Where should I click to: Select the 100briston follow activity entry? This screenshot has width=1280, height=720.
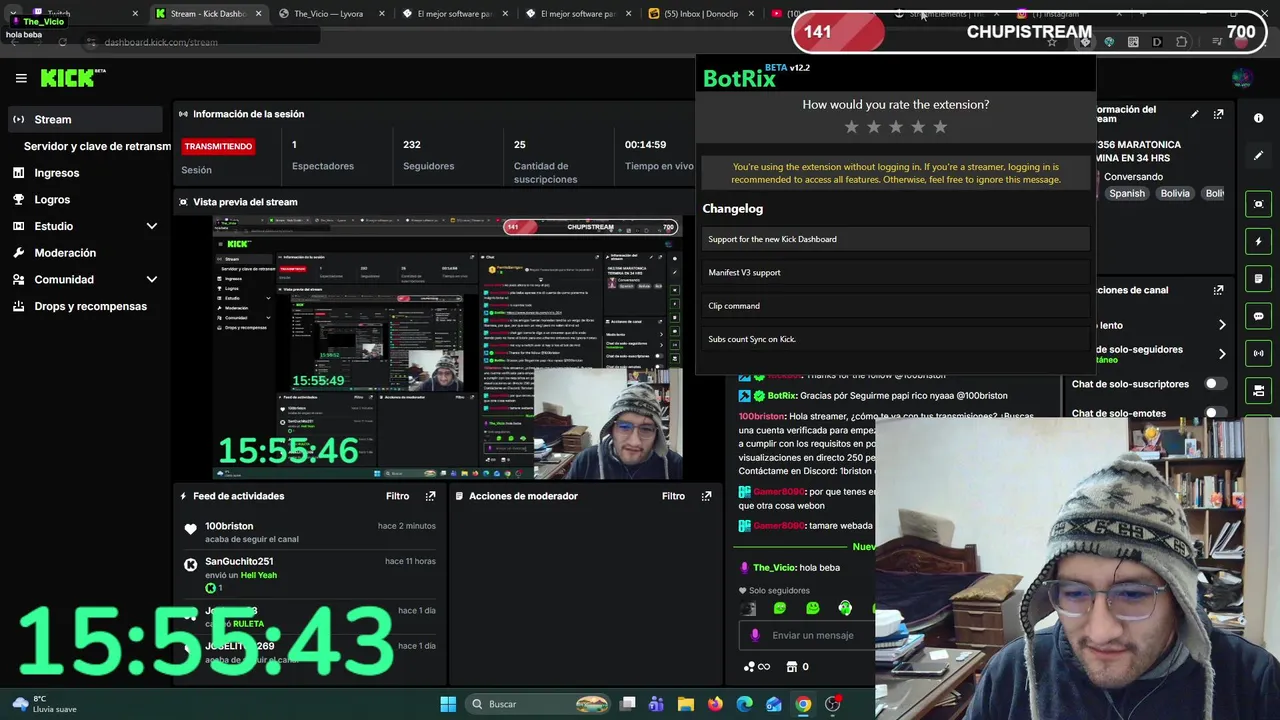point(310,532)
